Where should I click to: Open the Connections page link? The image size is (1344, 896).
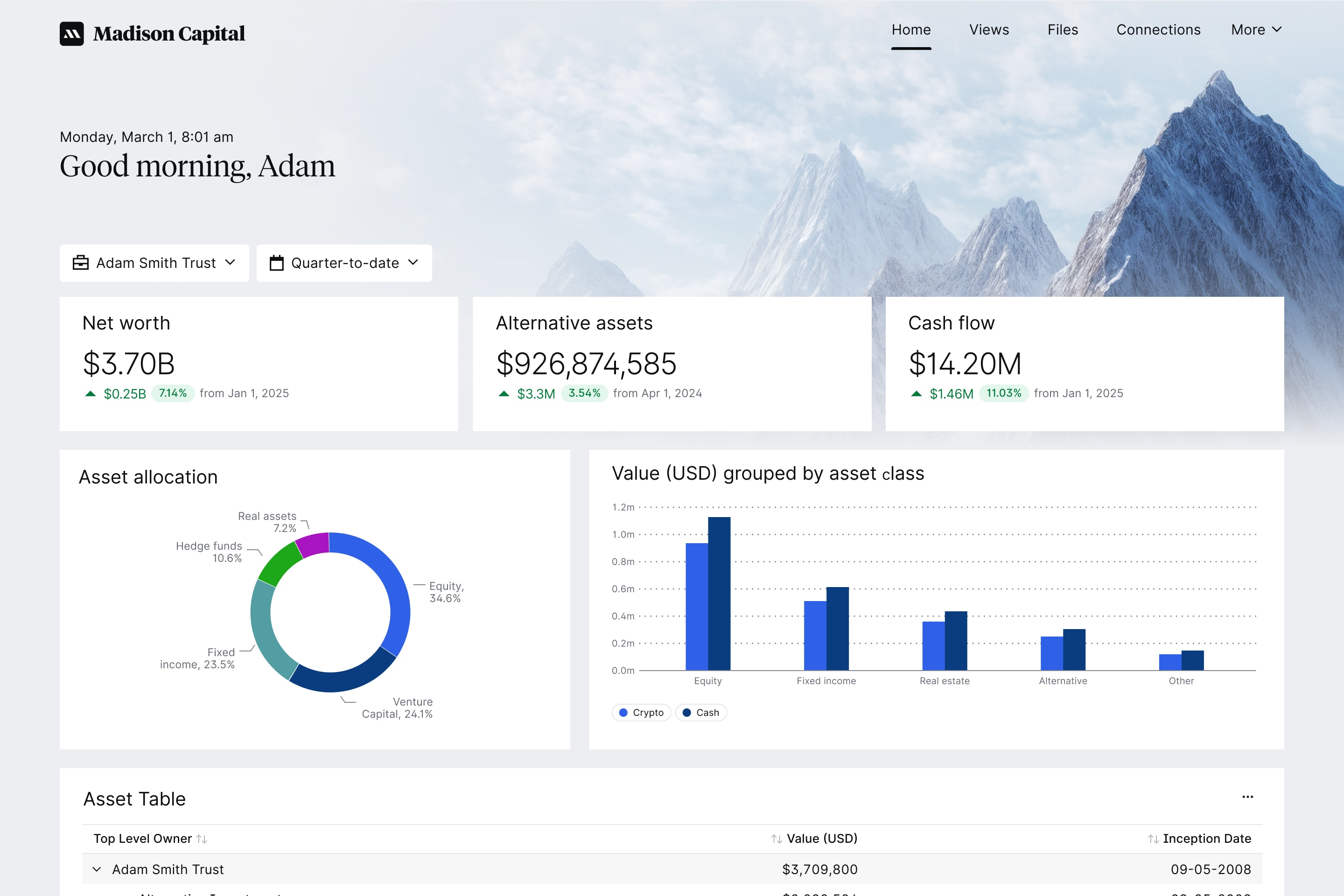coord(1158,30)
